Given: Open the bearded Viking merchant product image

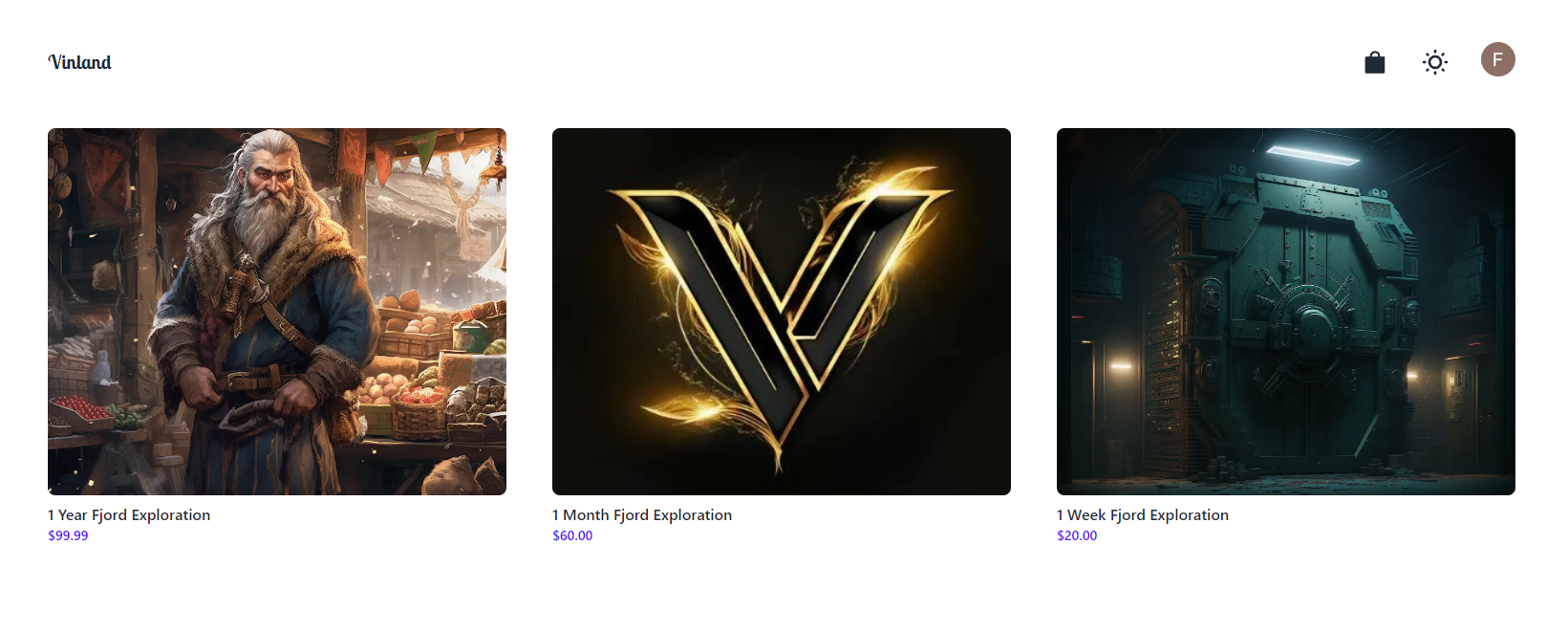Looking at the screenshot, I should point(277,312).
